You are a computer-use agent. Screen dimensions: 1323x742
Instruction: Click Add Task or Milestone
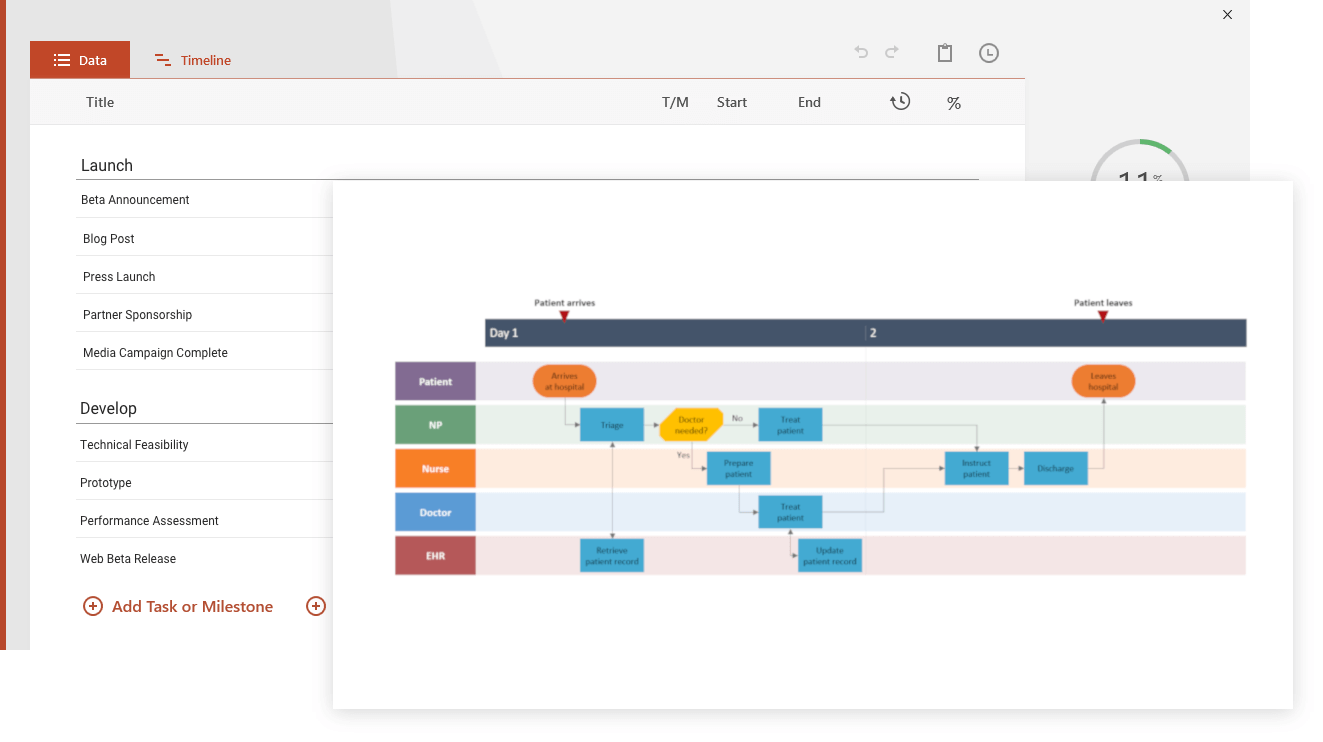[190, 606]
